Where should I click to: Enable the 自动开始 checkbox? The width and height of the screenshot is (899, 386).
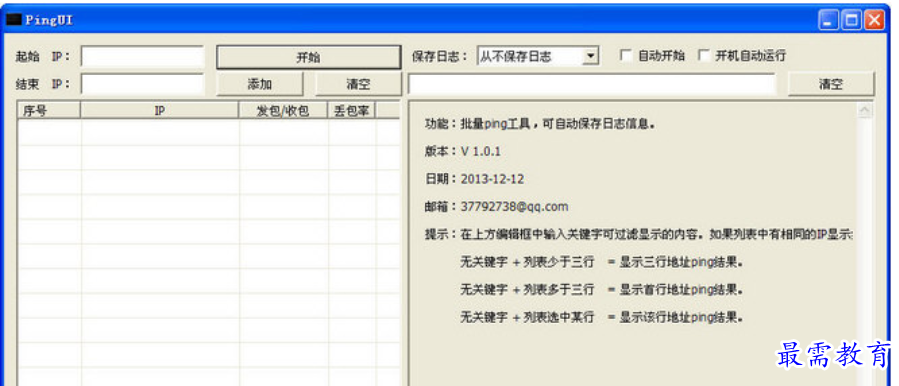click(626, 56)
